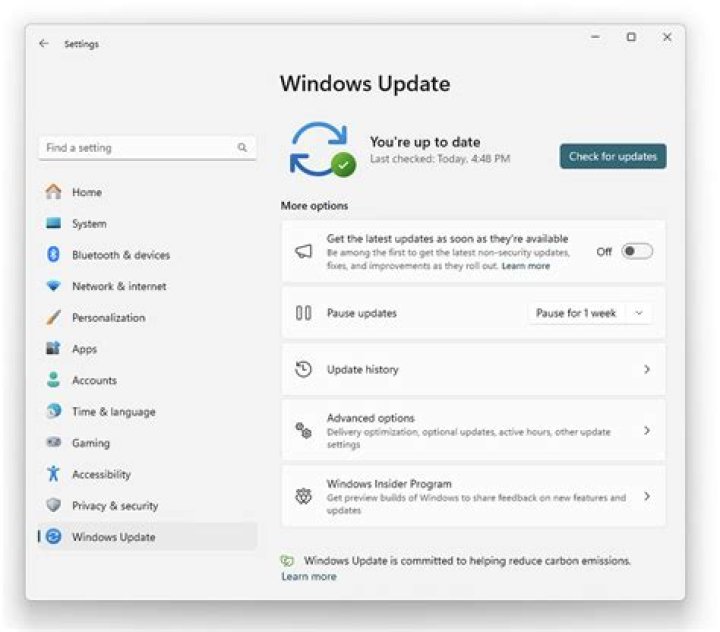The height and width of the screenshot is (632, 720).
Task: Click the back arrow in Settings
Action: tap(44, 44)
